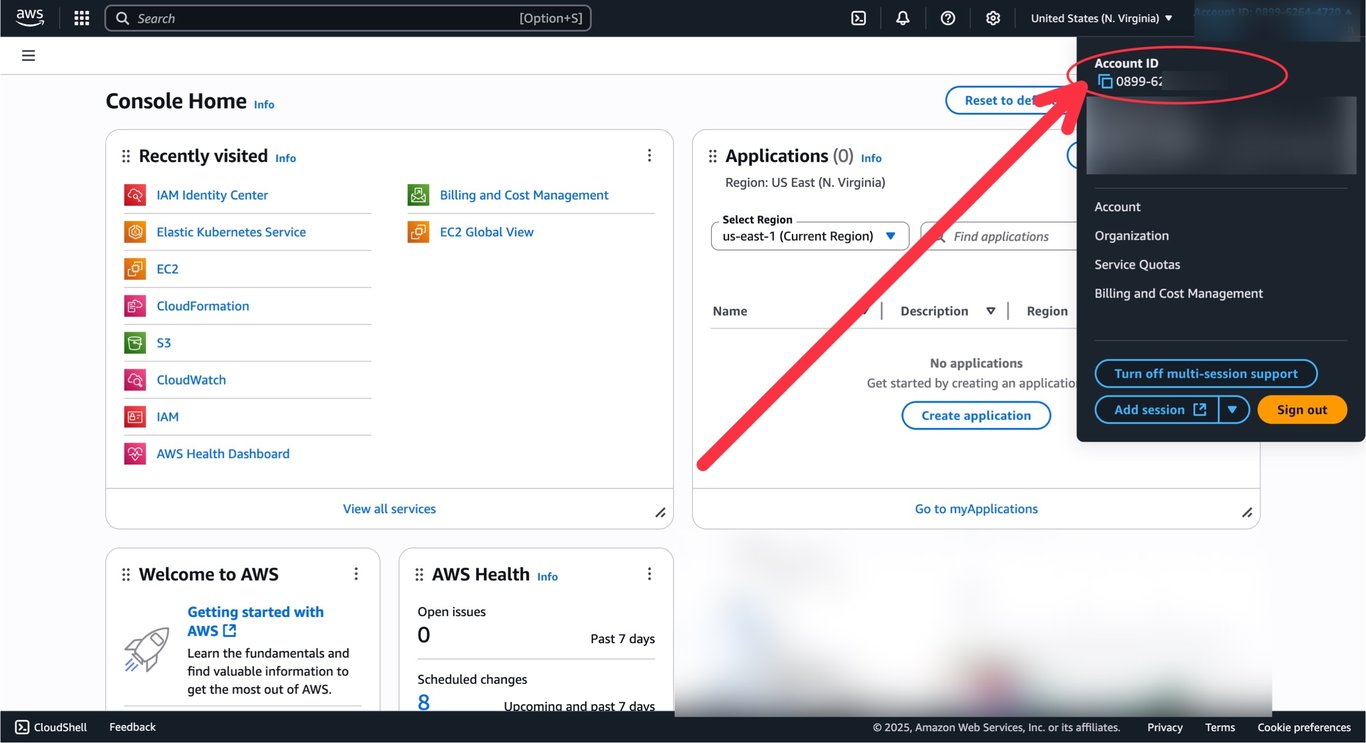Click the 8 scheduled changes count
This screenshot has height=743, width=1366.
click(424, 702)
